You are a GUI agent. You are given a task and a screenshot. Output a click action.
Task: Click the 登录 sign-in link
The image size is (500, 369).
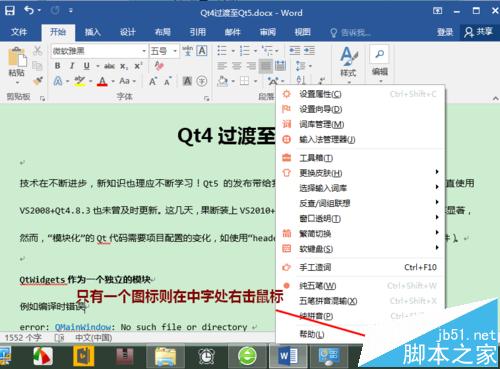point(445,32)
